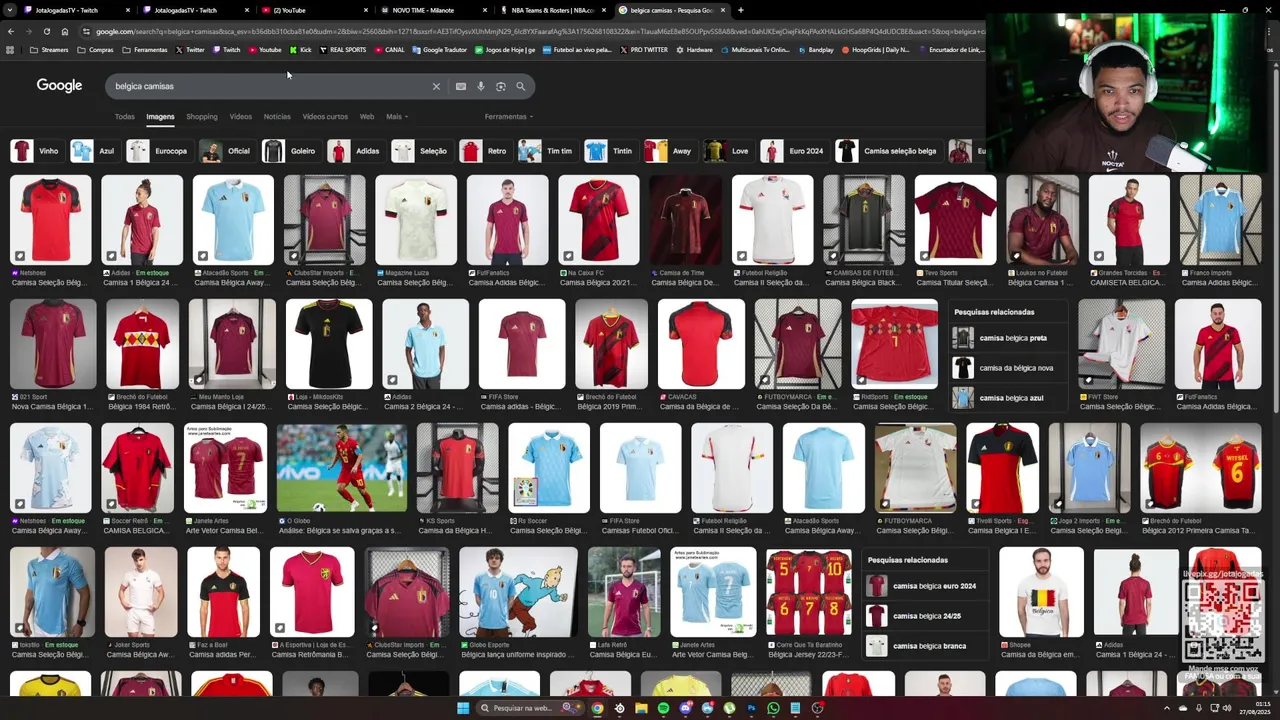
Task: Filter images by the Retro chip
Action: pyautogui.click(x=484, y=151)
